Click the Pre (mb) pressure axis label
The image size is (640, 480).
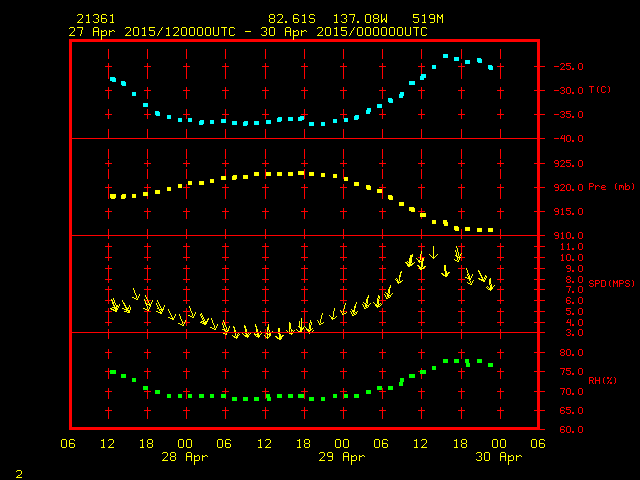[x=611, y=187]
